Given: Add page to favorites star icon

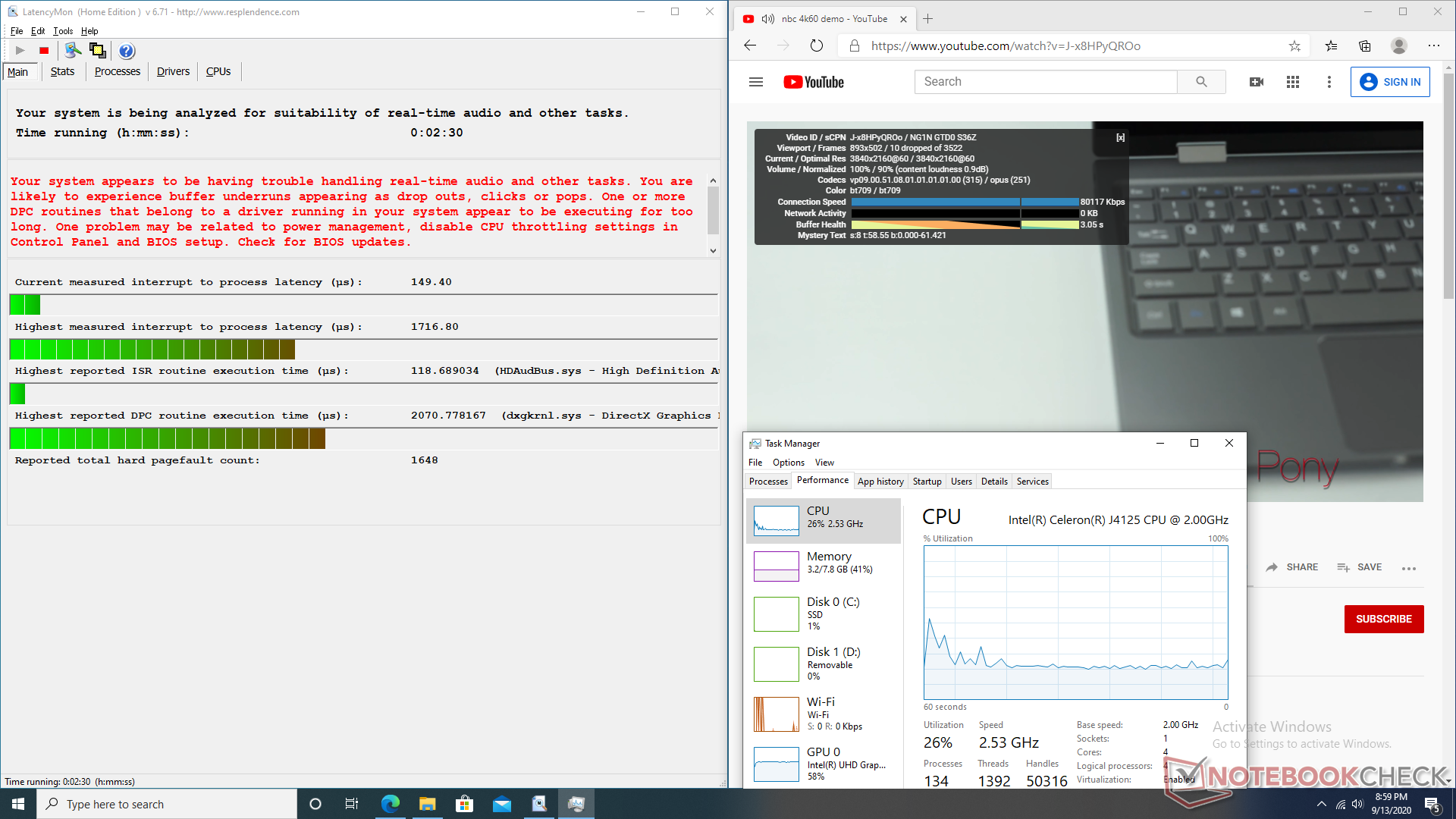Looking at the screenshot, I should [1294, 45].
